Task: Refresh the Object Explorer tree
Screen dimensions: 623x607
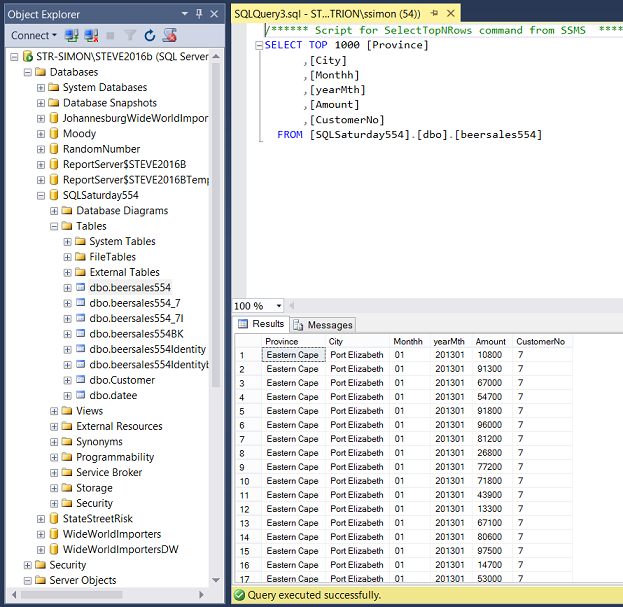Action: click(x=150, y=35)
